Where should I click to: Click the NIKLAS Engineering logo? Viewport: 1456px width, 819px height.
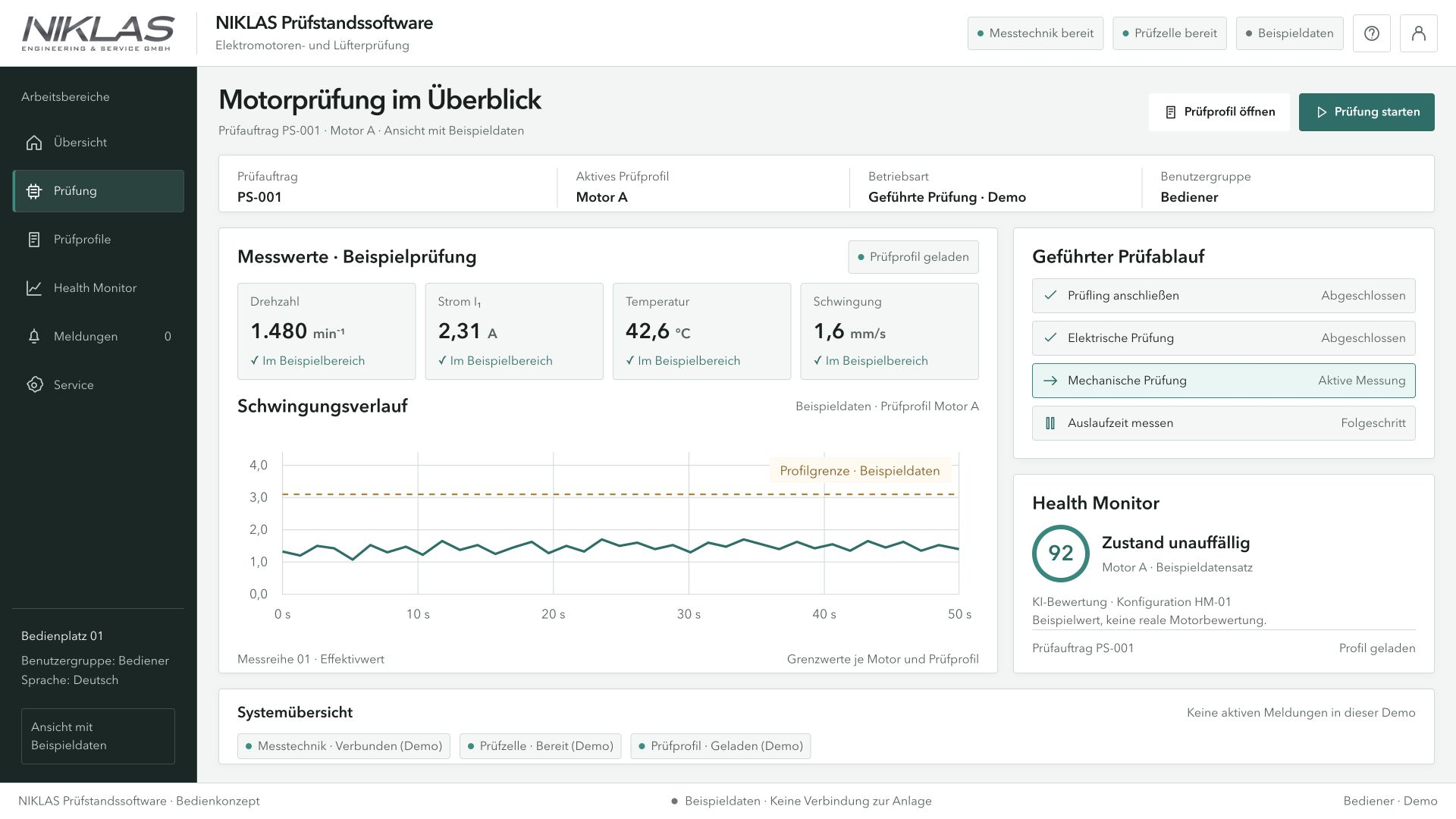pyautogui.click(x=98, y=33)
